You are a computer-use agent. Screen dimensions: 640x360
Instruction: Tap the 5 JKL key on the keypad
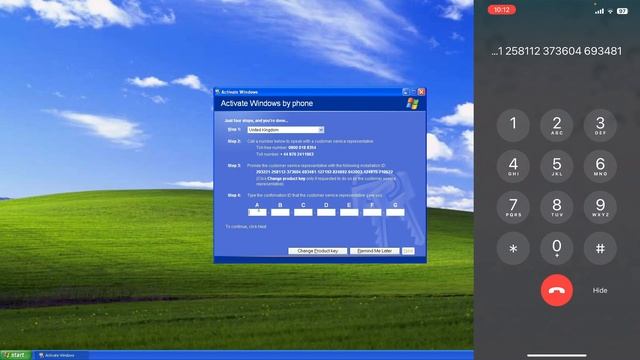(x=557, y=166)
